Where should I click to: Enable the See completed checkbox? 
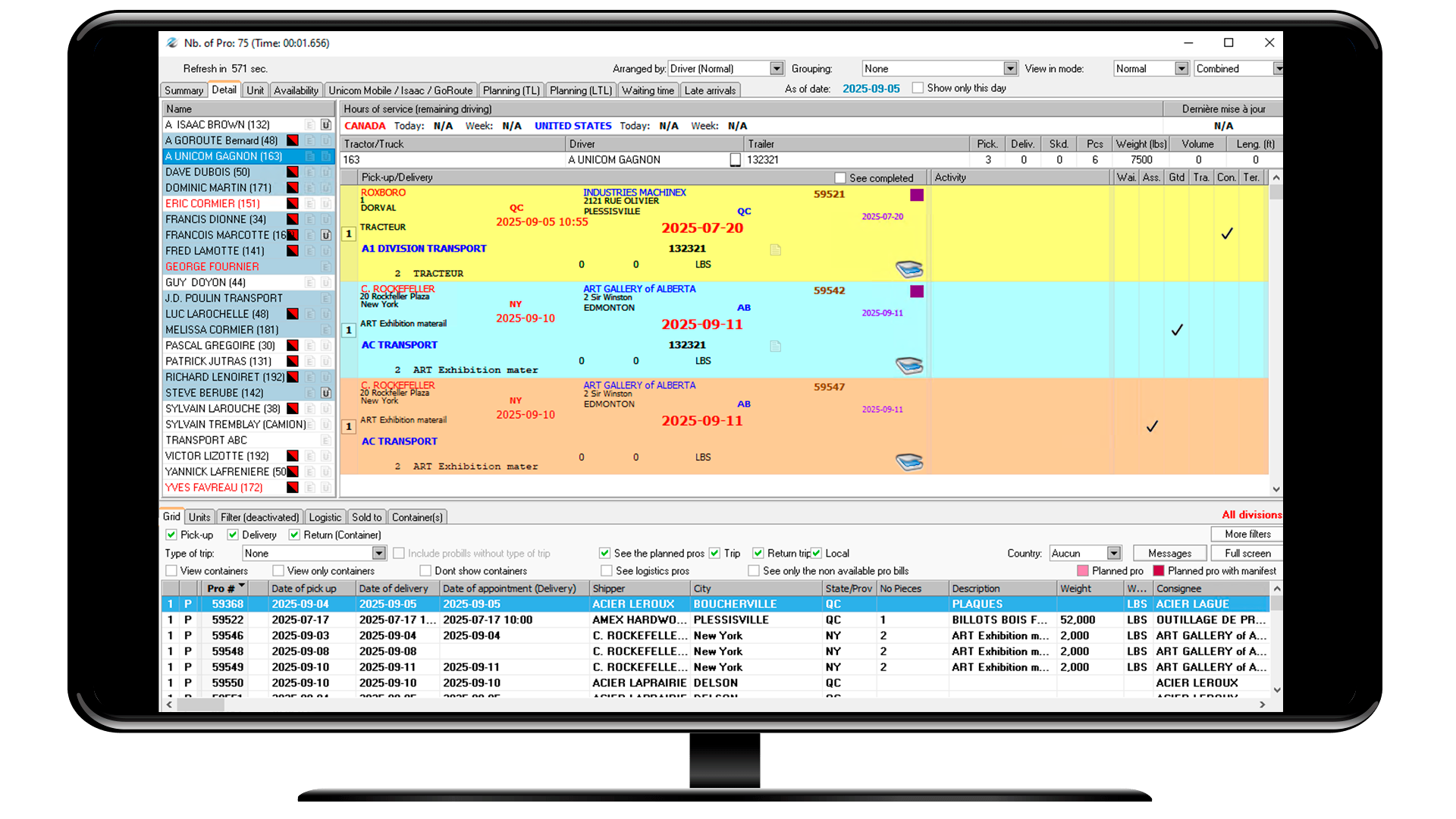coord(839,177)
